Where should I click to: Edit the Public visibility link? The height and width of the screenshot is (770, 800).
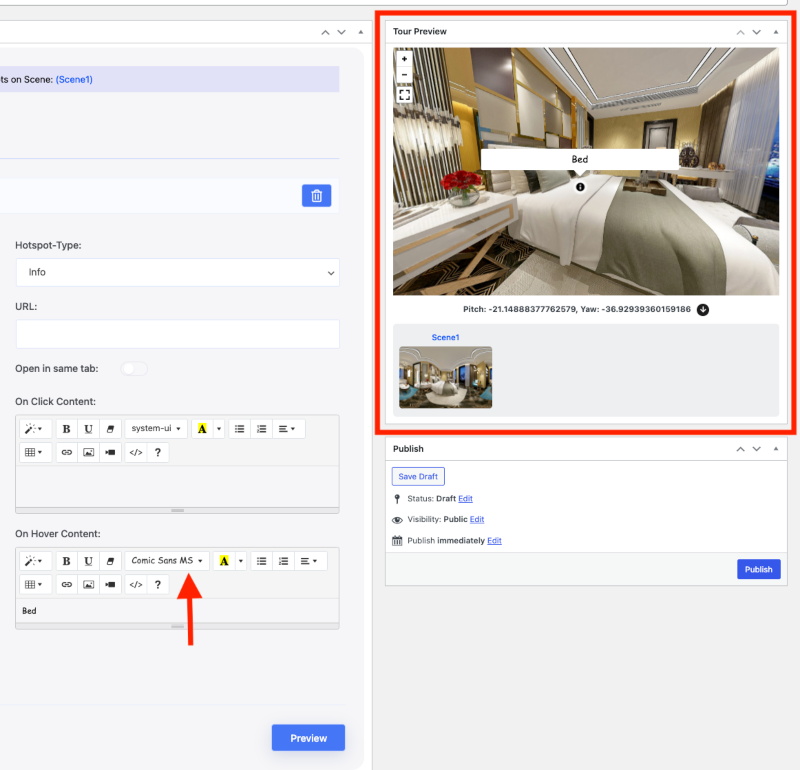[477, 519]
